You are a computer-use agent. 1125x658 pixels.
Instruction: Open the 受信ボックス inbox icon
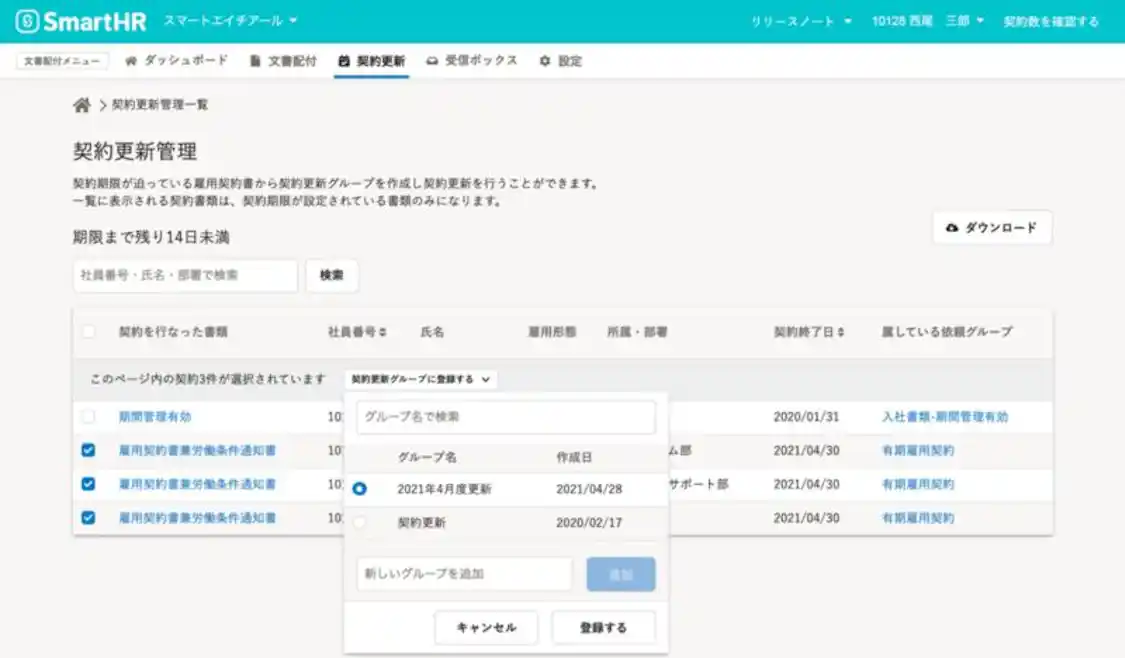(430, 61)
